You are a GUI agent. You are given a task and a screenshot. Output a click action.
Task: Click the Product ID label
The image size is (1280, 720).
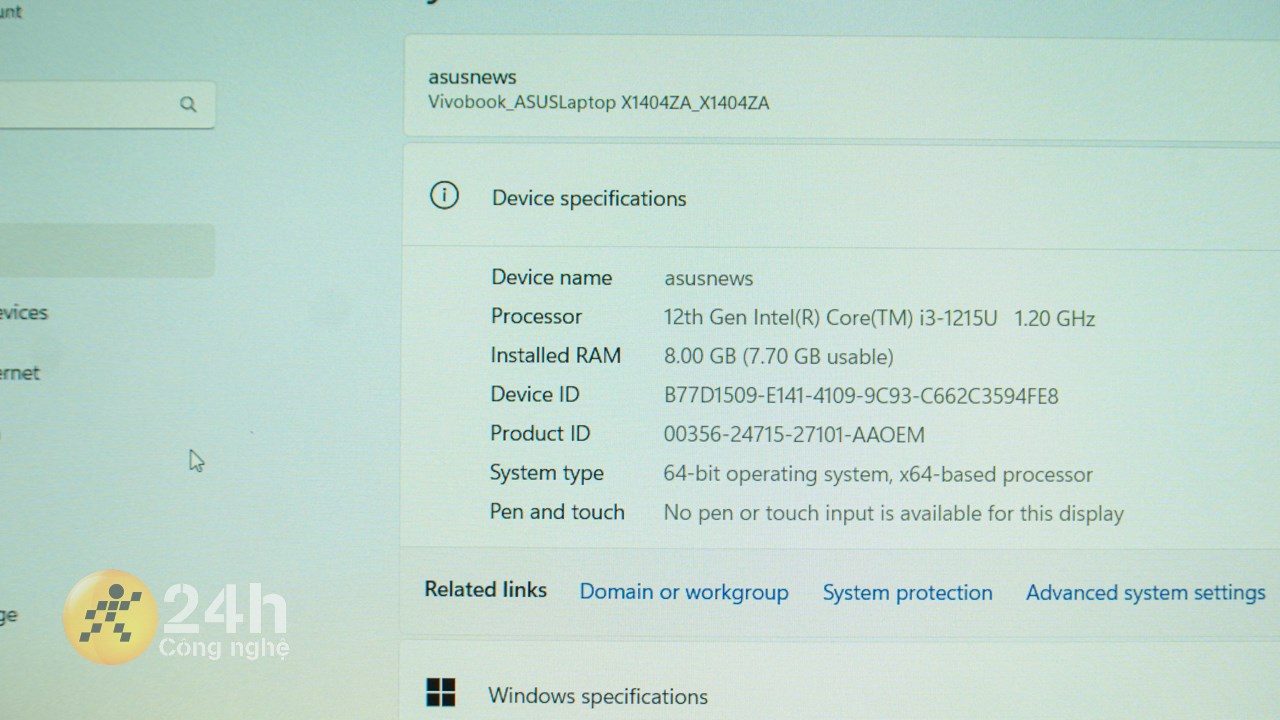click(540, 433)
